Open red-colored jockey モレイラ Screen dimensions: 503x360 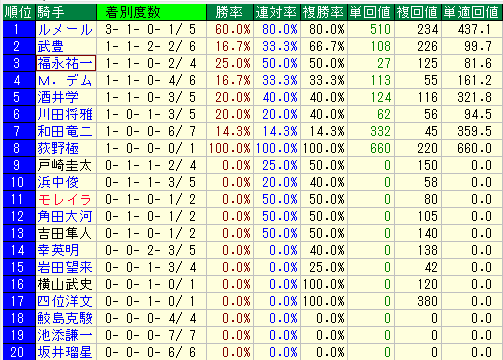65,200
